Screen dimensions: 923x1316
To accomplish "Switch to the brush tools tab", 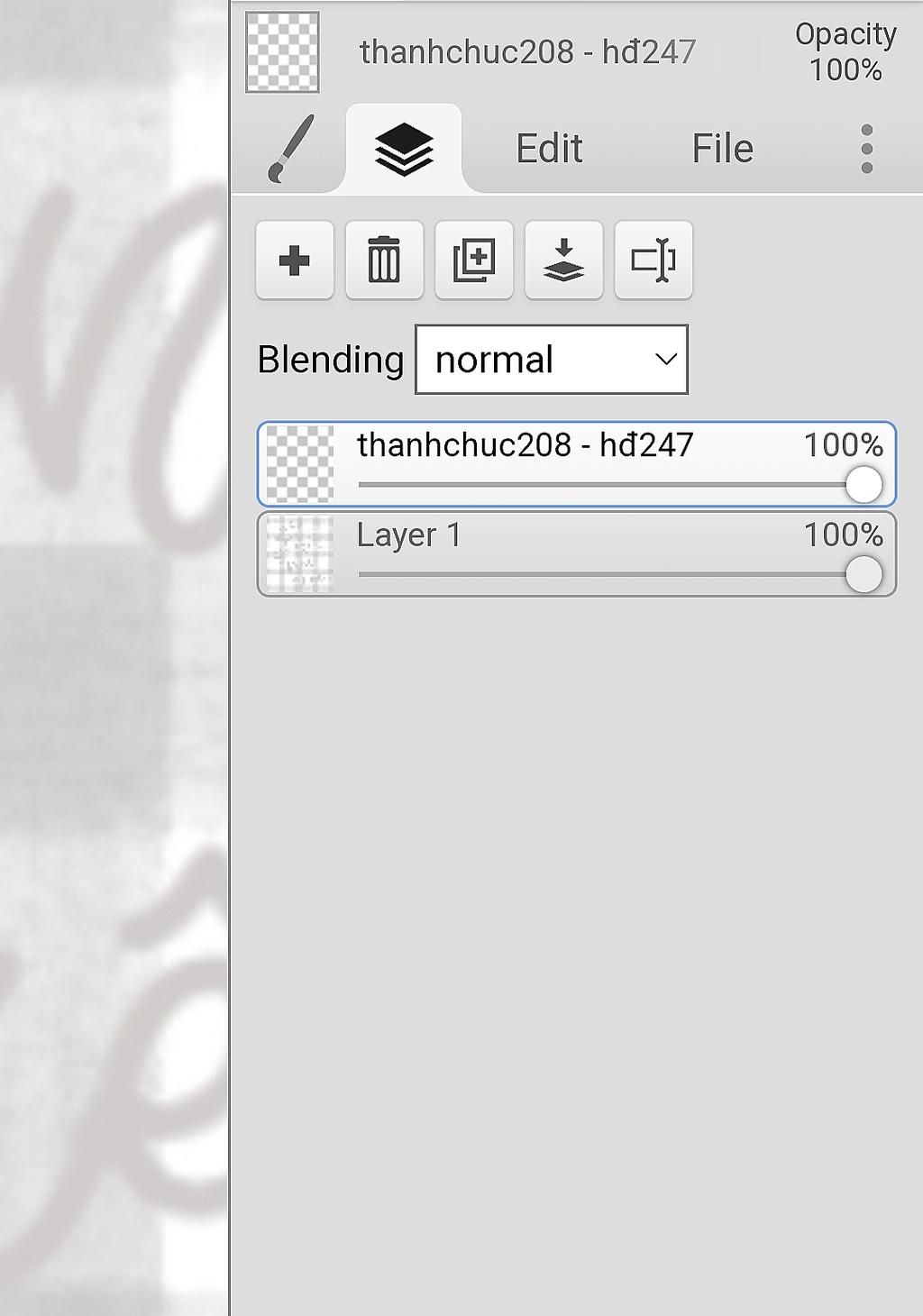I will 290,149.
